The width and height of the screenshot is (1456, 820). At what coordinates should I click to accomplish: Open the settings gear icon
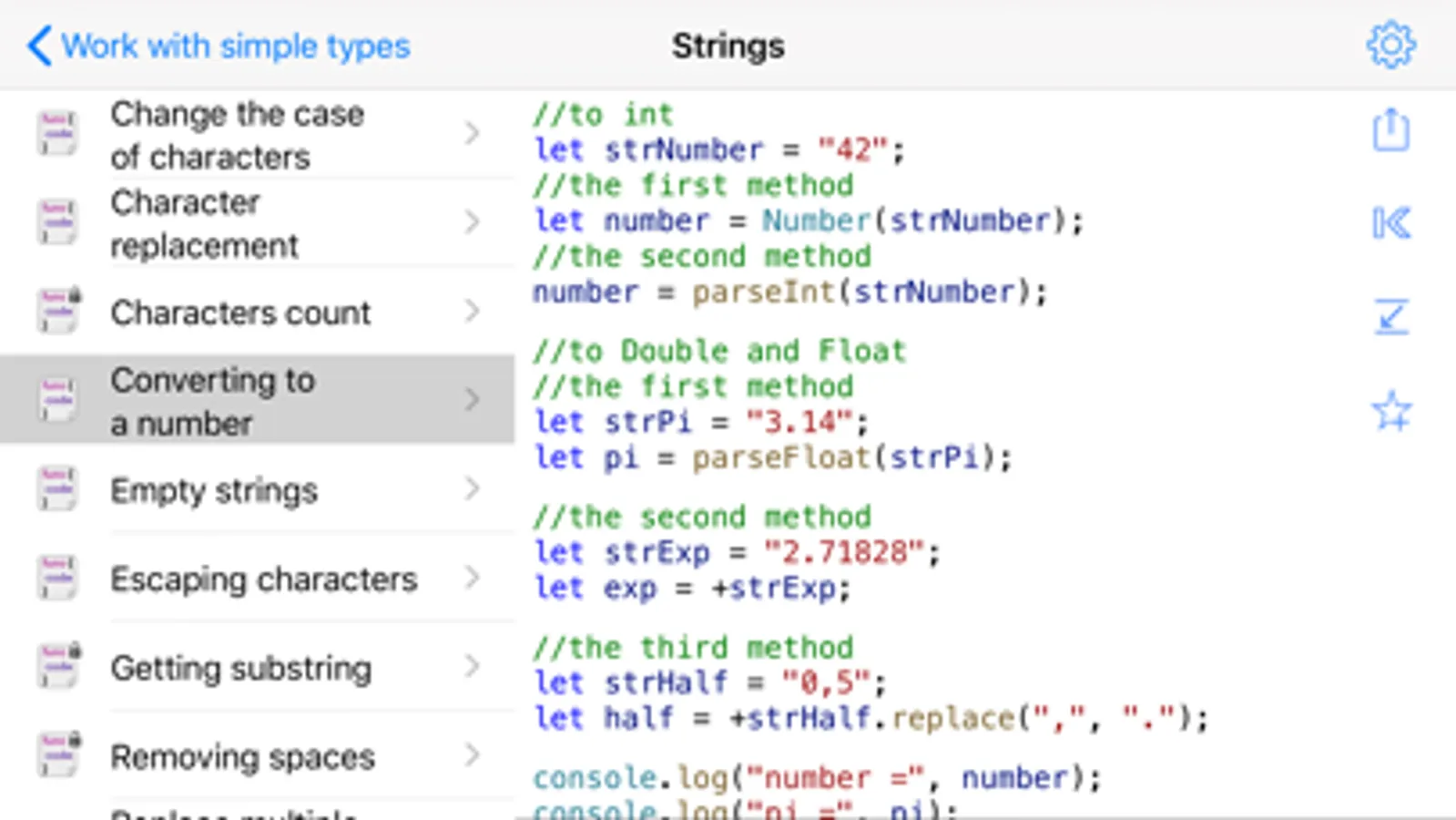1390,45
